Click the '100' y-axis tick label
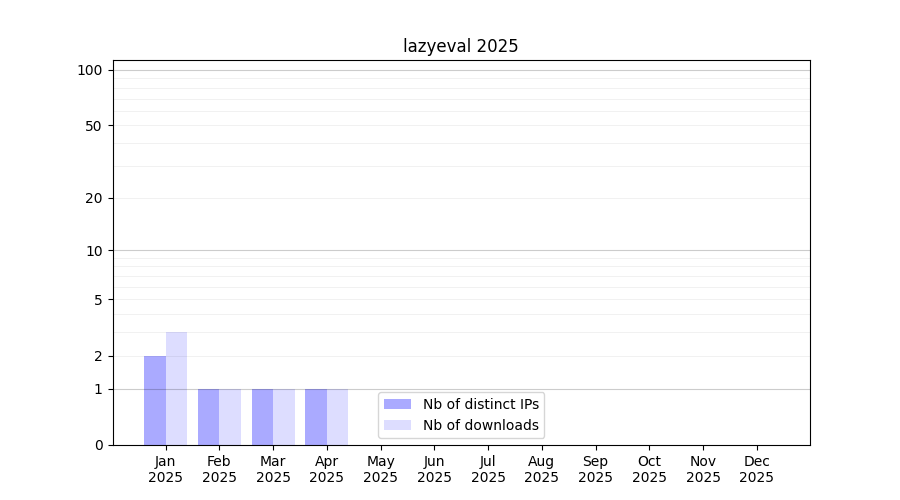Screen dimensions: 900x500 pos(90,70)
